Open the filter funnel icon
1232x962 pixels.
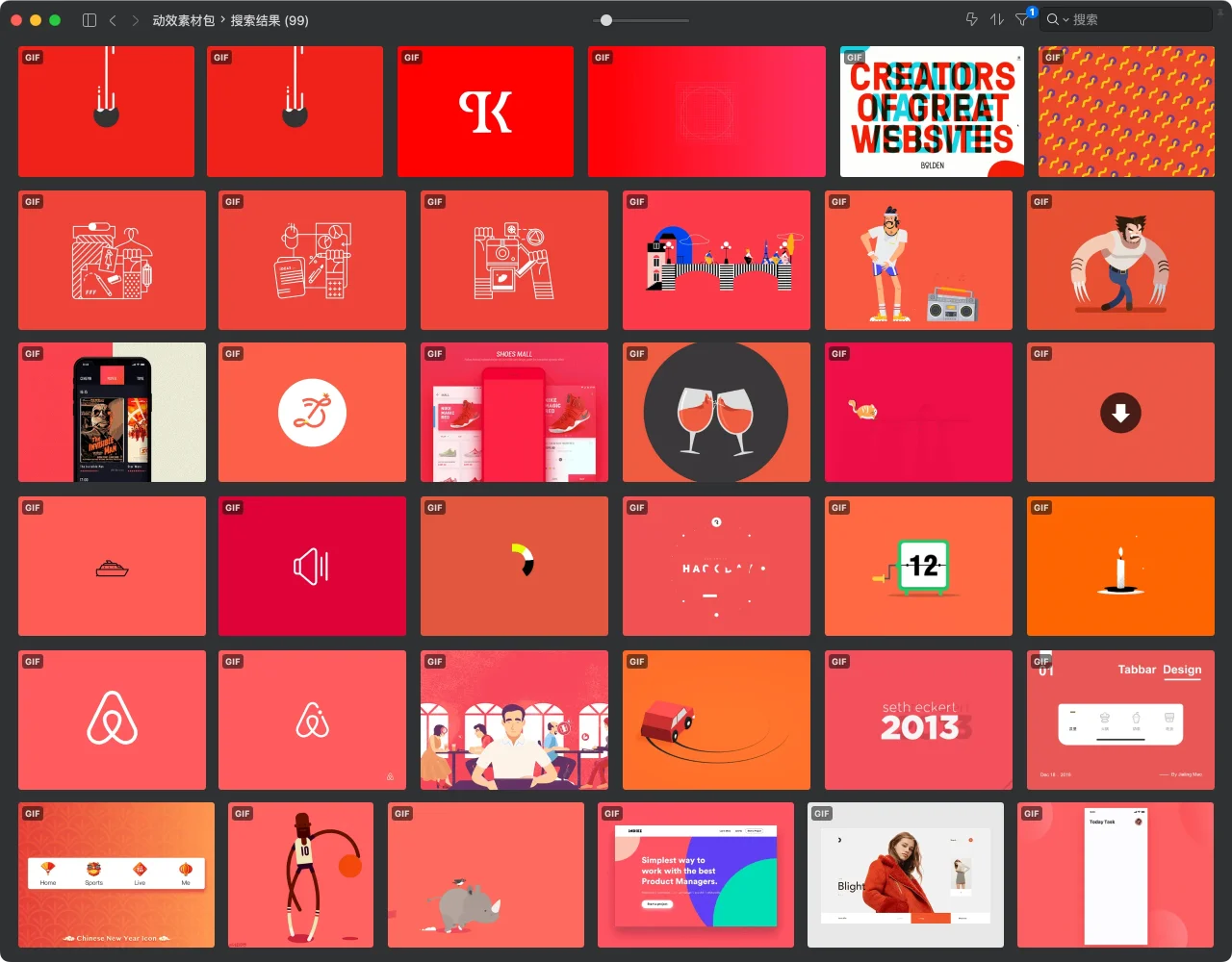click(x=1022, y=19)
